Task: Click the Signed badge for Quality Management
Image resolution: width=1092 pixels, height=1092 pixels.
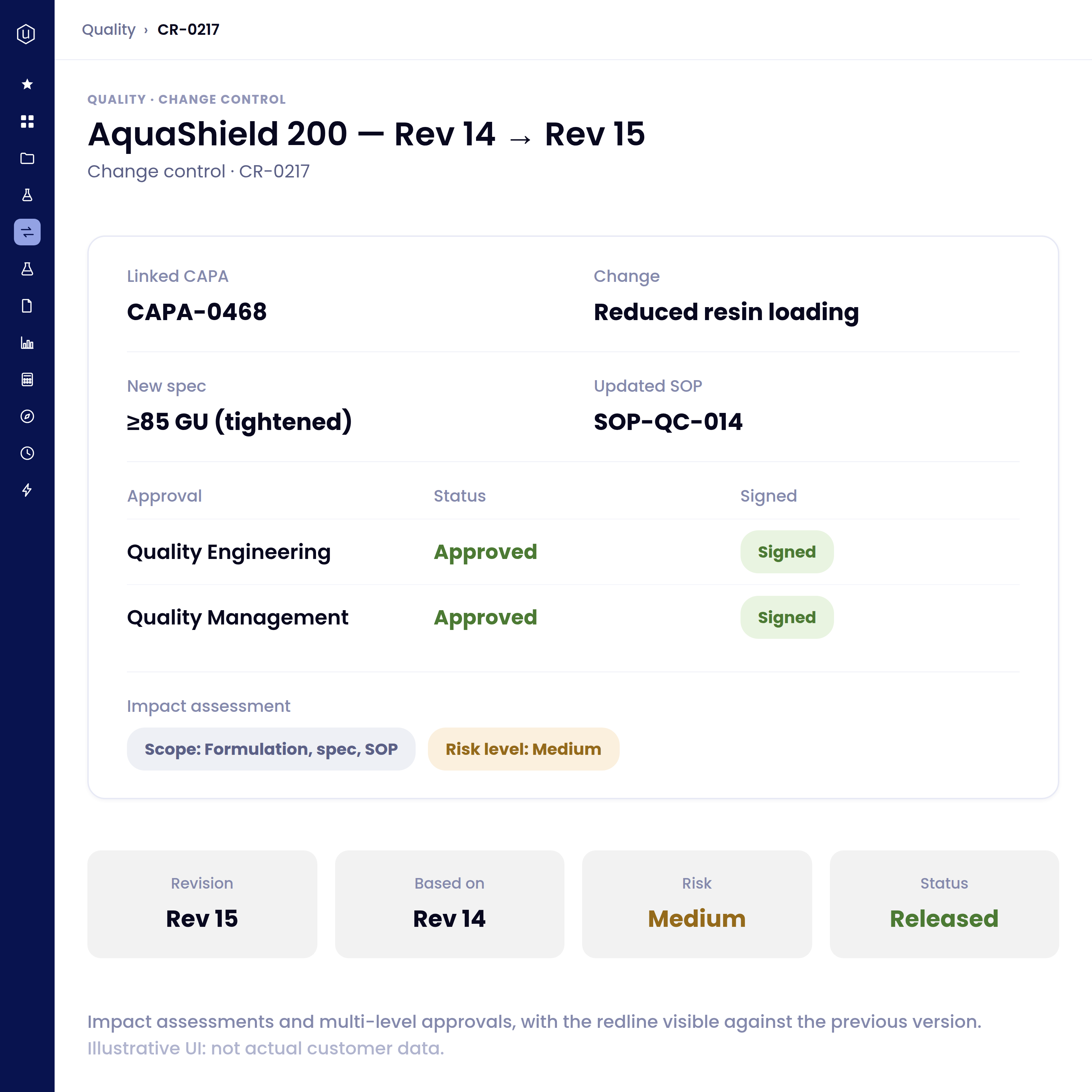Action: [x=787, y=617]
